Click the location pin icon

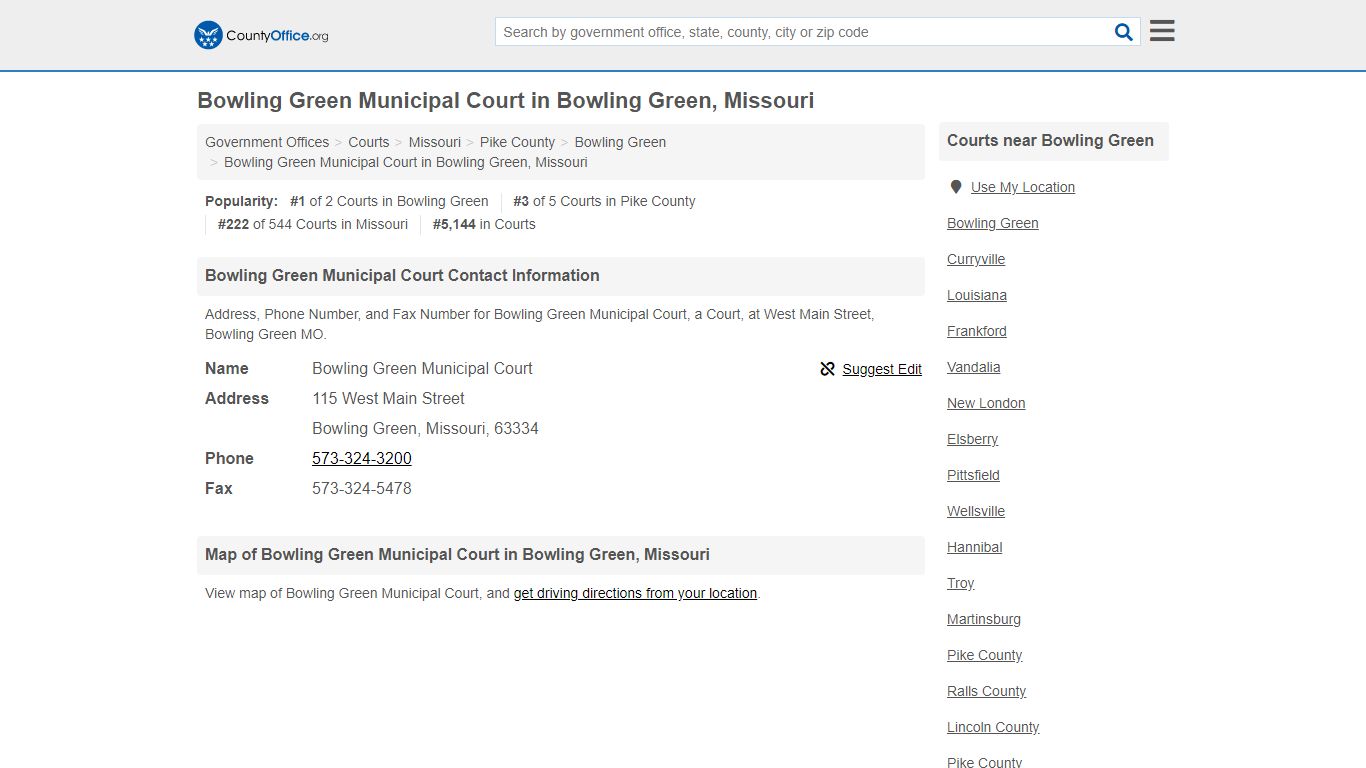(956, 187)
